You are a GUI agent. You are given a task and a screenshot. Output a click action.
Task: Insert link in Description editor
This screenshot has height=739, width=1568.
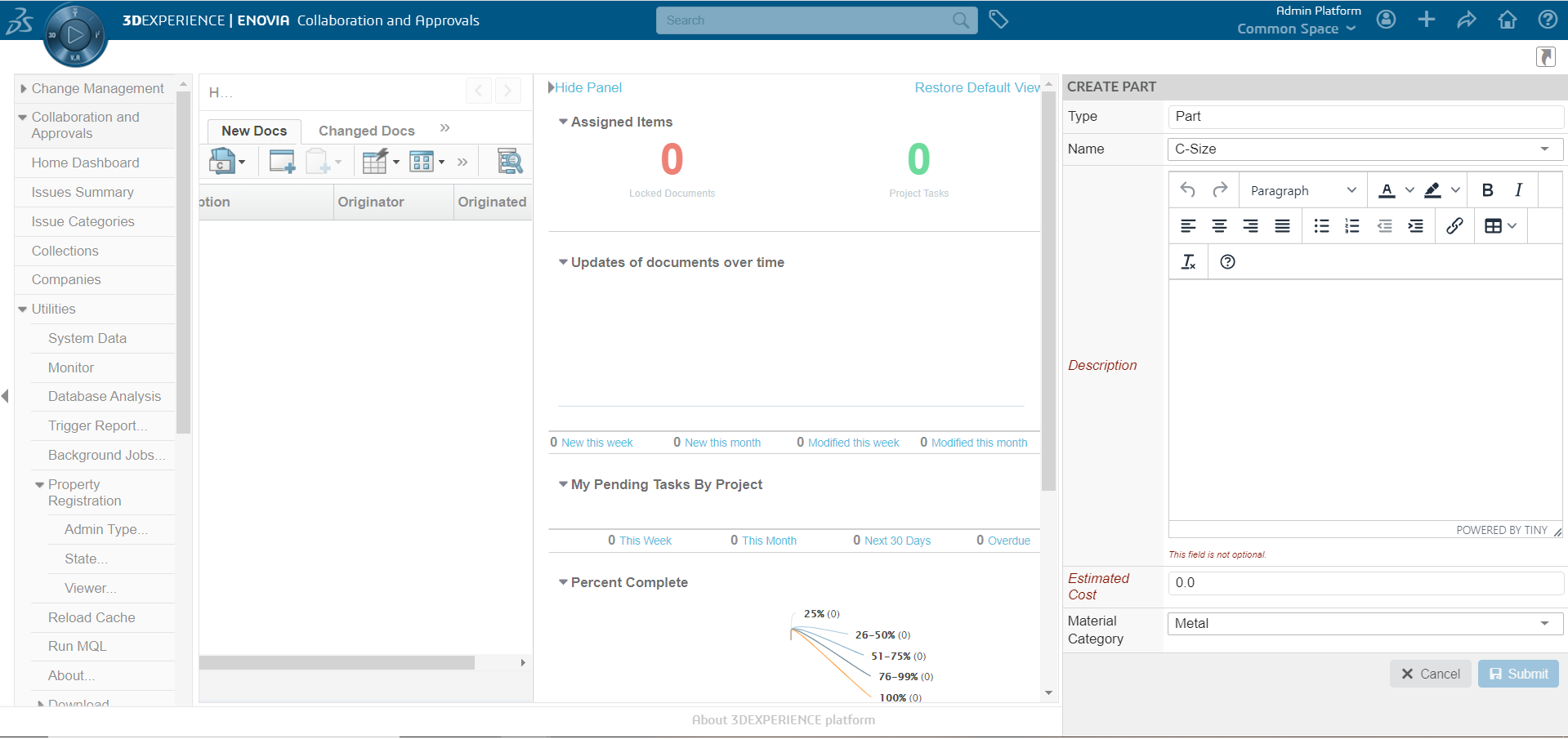click(1454, 226)
